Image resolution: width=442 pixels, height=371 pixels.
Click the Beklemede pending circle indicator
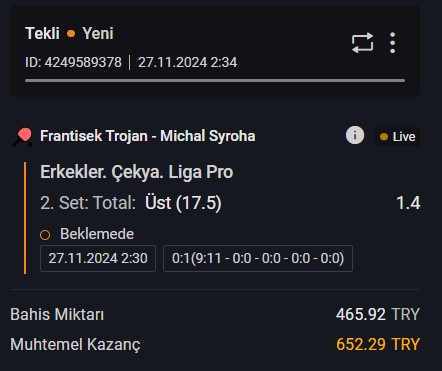pyautogui.click(x=45, y=235)
